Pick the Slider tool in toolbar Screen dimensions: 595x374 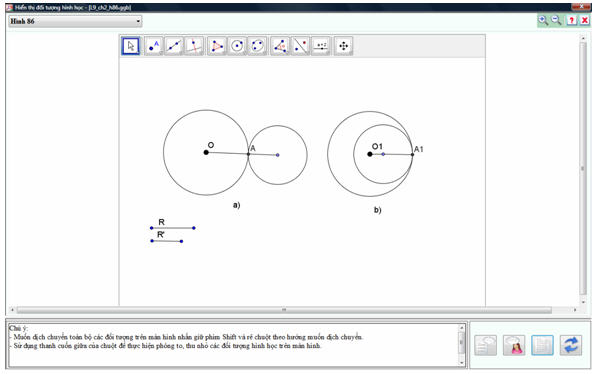tap(321, 46)
